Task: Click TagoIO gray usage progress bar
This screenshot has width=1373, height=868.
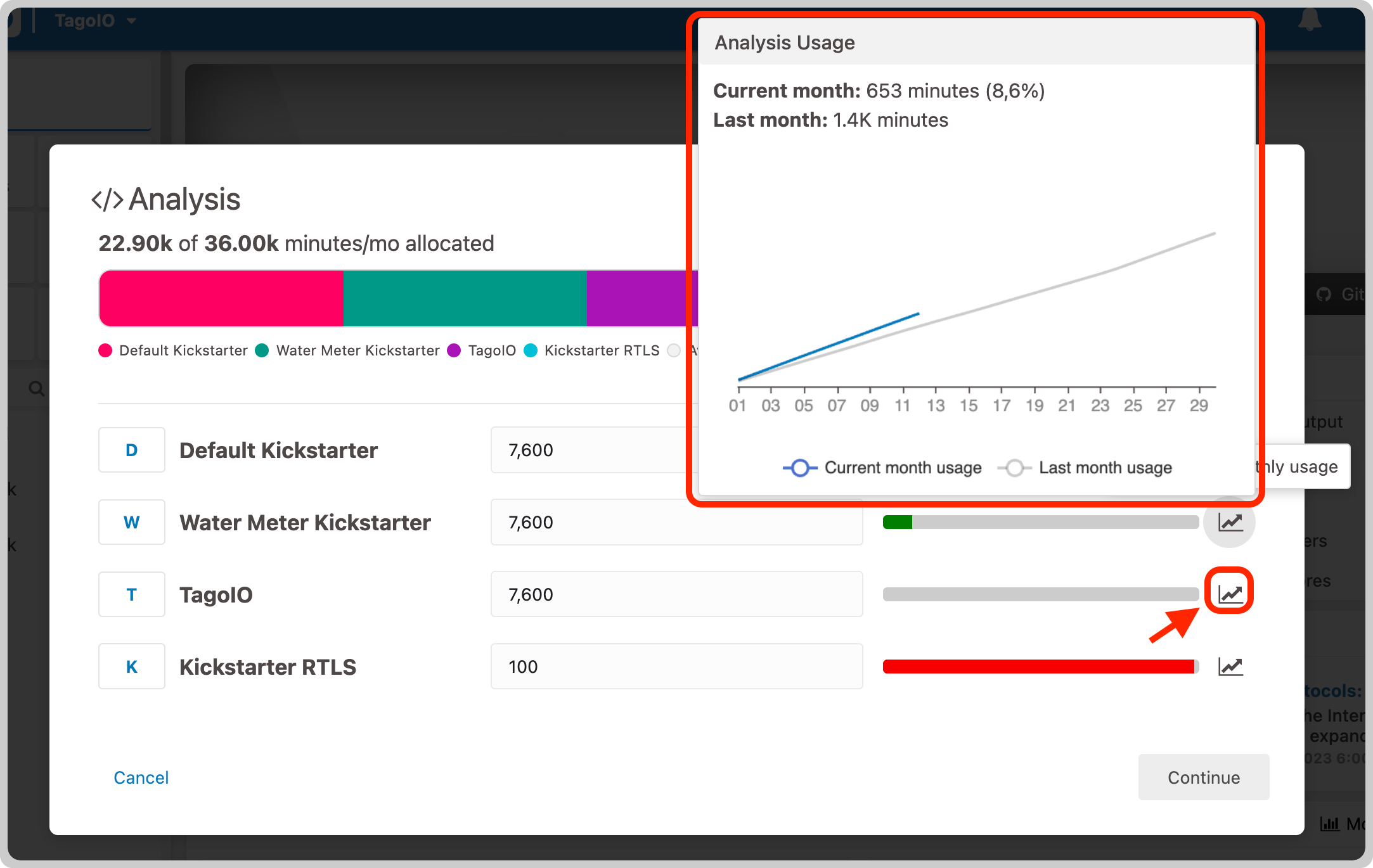Action: (1040, 594)
